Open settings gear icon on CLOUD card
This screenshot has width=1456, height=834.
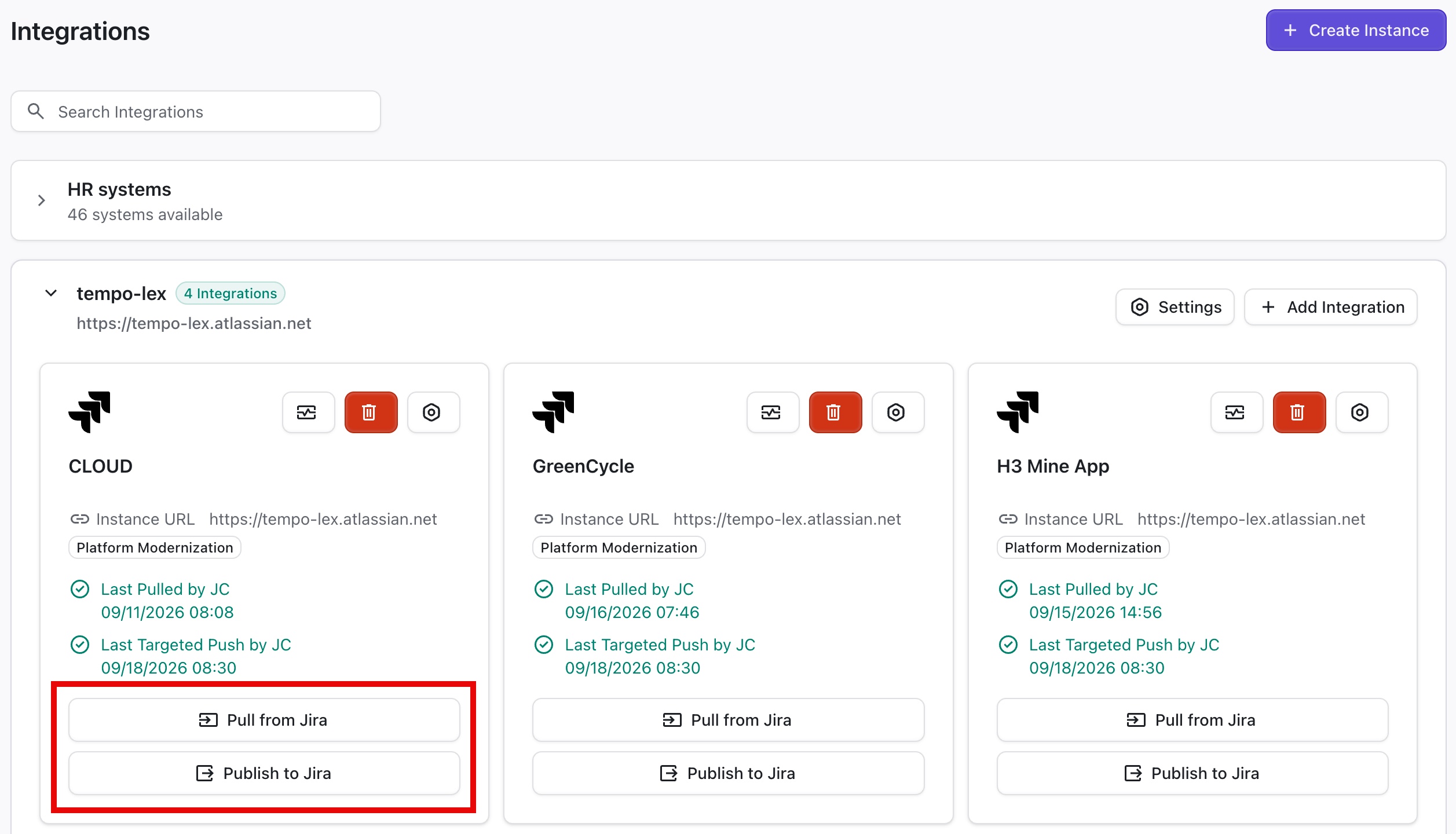pos(433,412)
